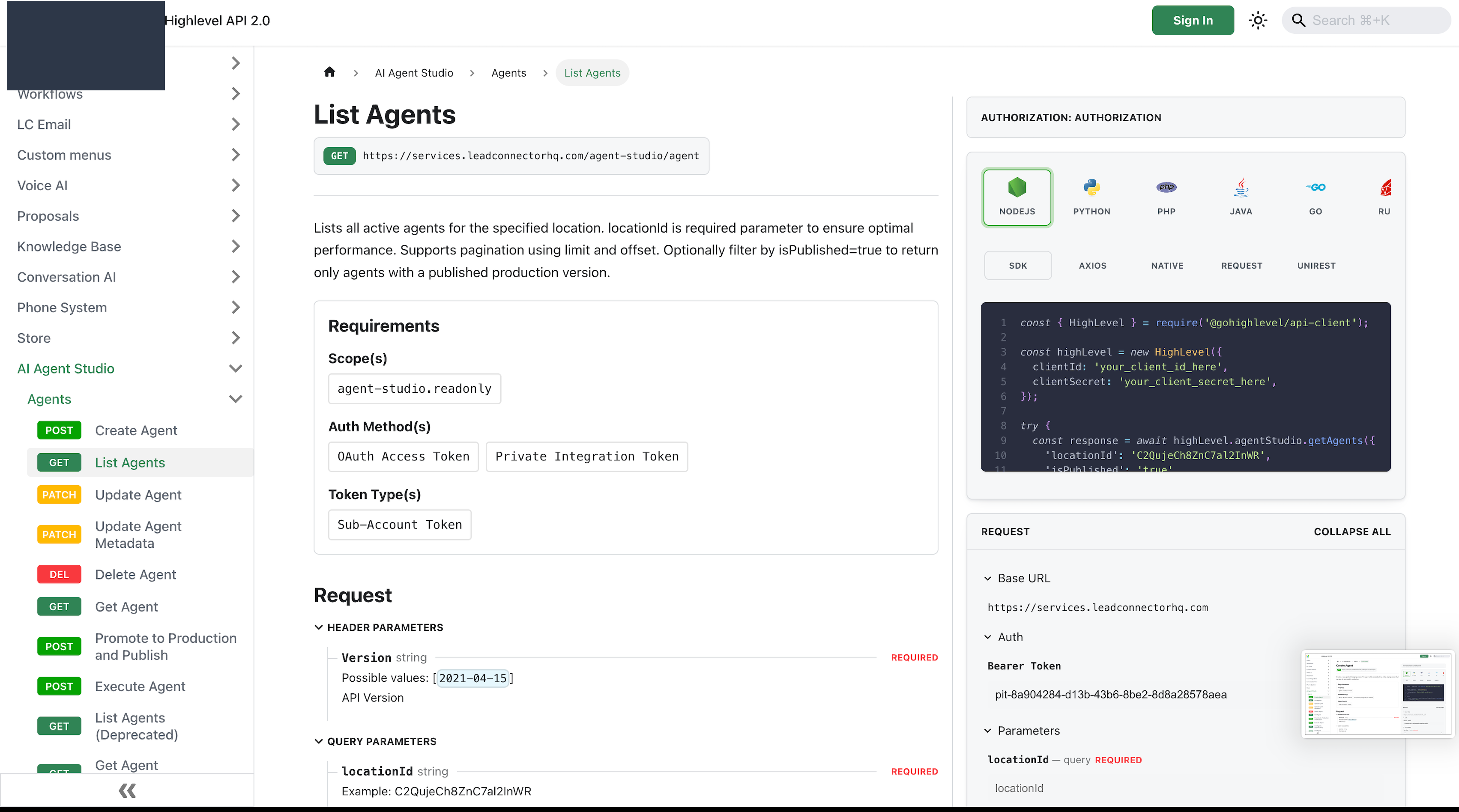The width and height of the screenshot is (1459, 812).
Task: Expand the Voice AI sidebar section
Action: 236,185
